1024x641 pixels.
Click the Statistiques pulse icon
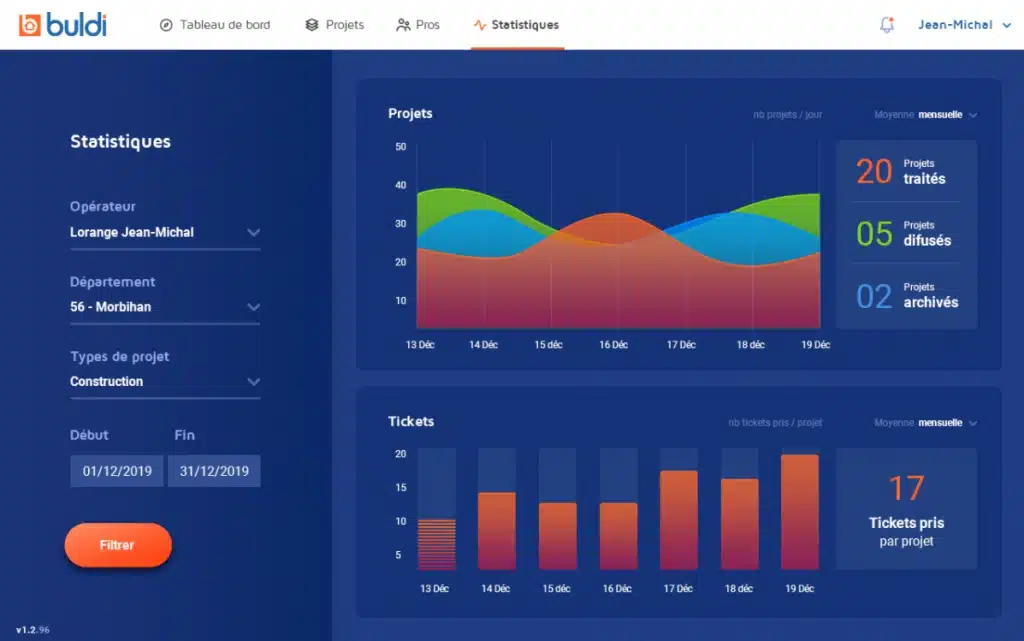480,25
